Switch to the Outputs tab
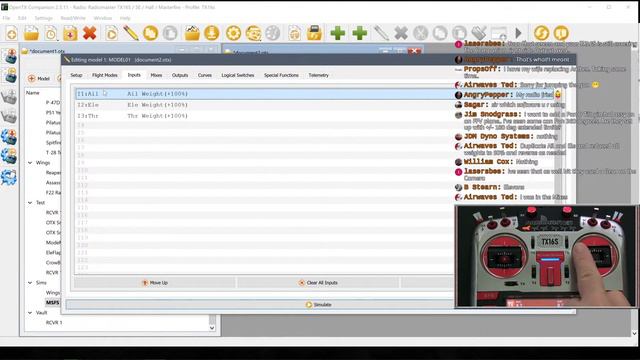This screenshot has width=640, height=360. (180, 75)
